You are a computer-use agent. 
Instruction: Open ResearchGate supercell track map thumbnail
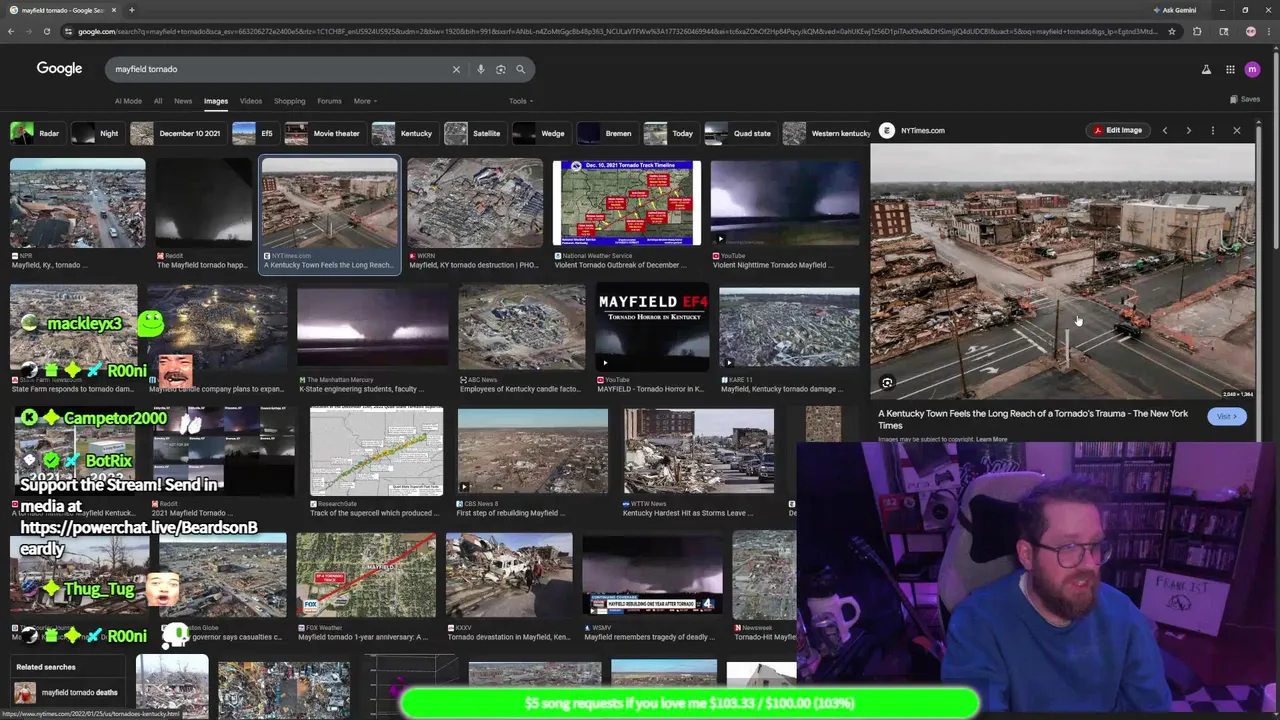[x=376, y=452]
